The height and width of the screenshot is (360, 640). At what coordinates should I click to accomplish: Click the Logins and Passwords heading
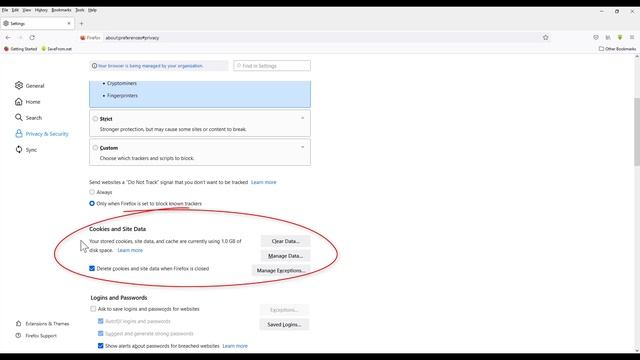(x=119, y=298)
